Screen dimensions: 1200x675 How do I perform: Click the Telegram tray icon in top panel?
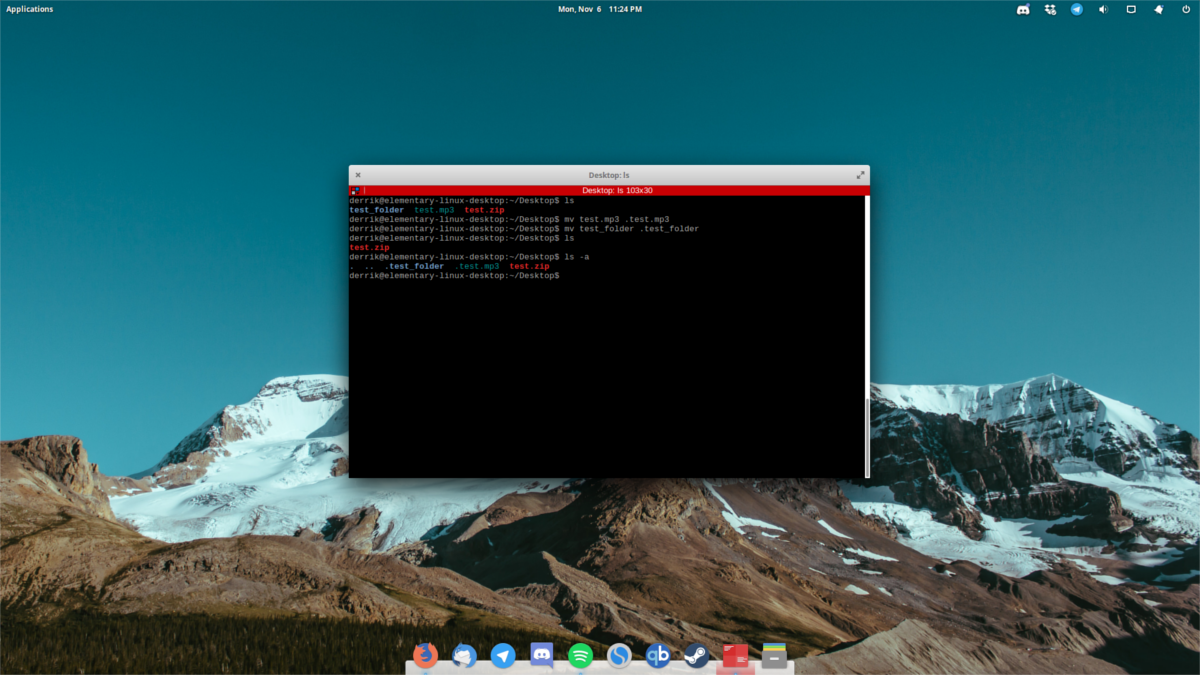point(1077,9)
